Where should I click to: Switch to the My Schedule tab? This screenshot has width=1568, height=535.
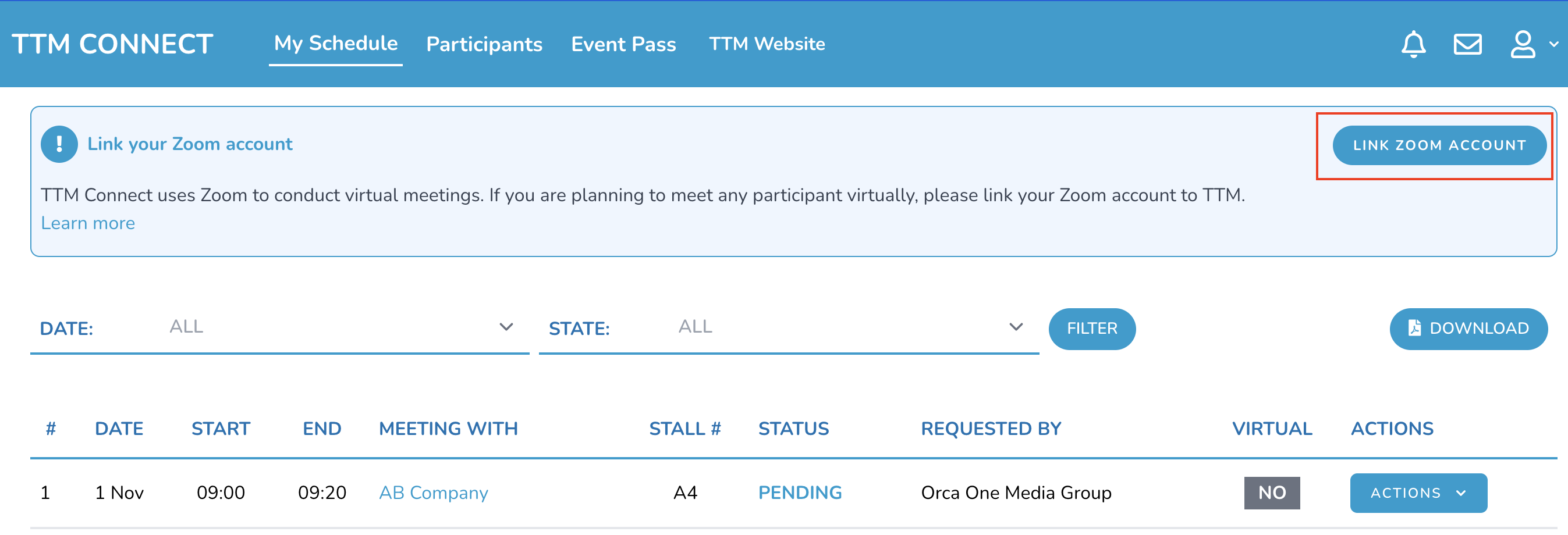point(335,44)
